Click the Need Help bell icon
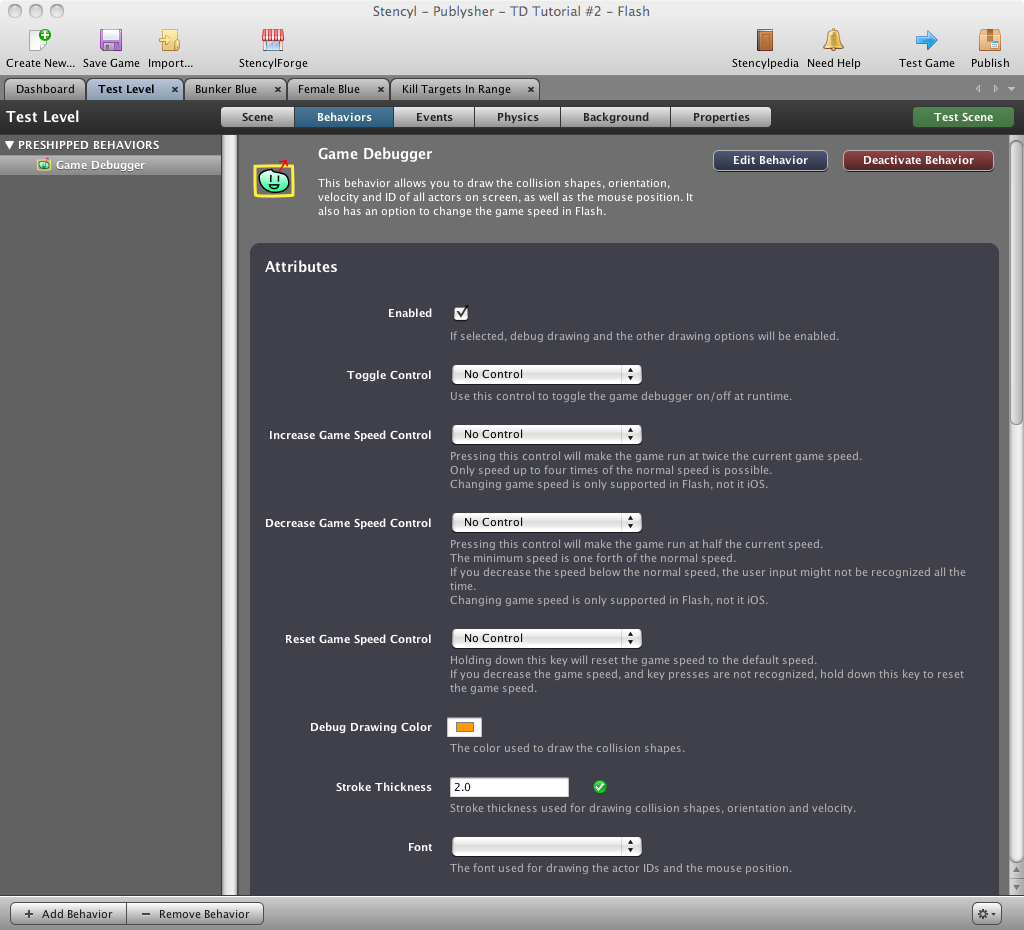 click(x=833, y=40)
